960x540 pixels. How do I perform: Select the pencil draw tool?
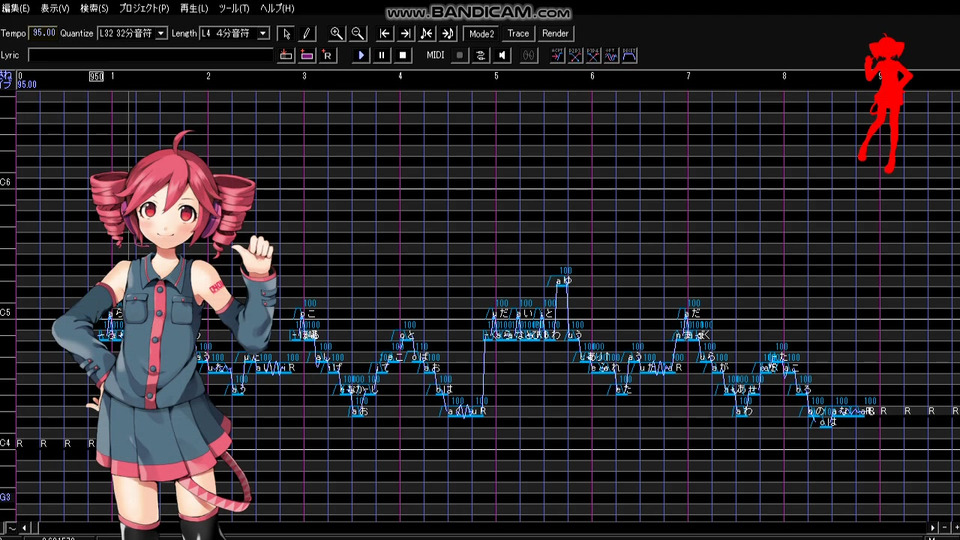[306, 34]
